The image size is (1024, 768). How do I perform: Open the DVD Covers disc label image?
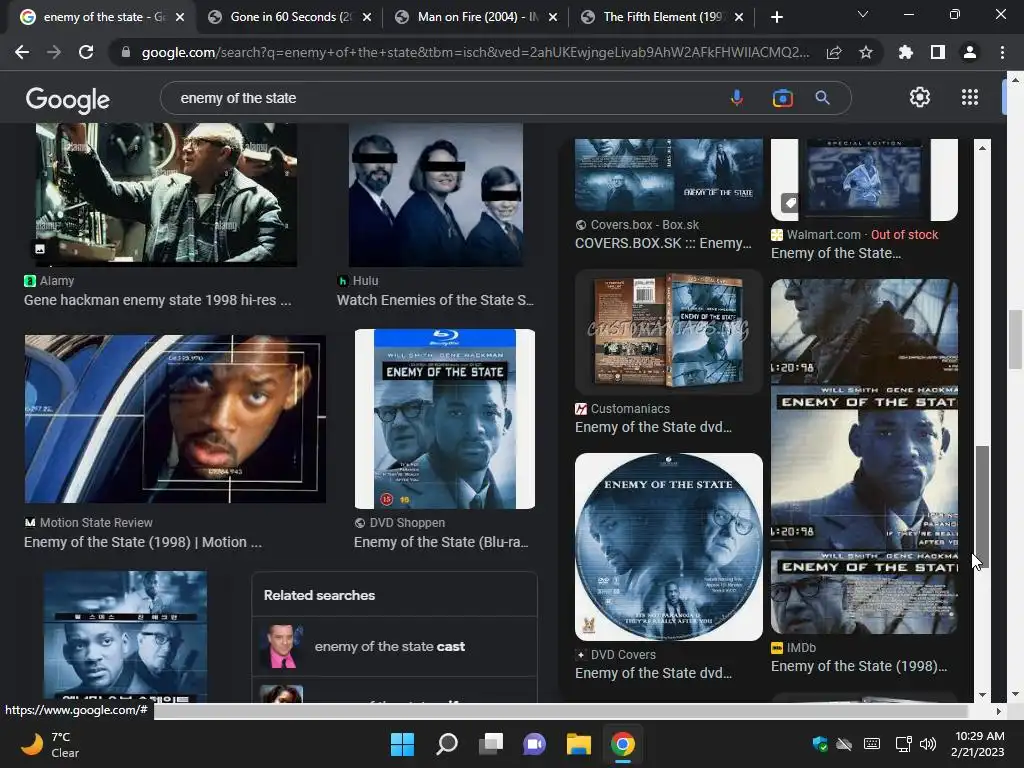pos(669,547)
